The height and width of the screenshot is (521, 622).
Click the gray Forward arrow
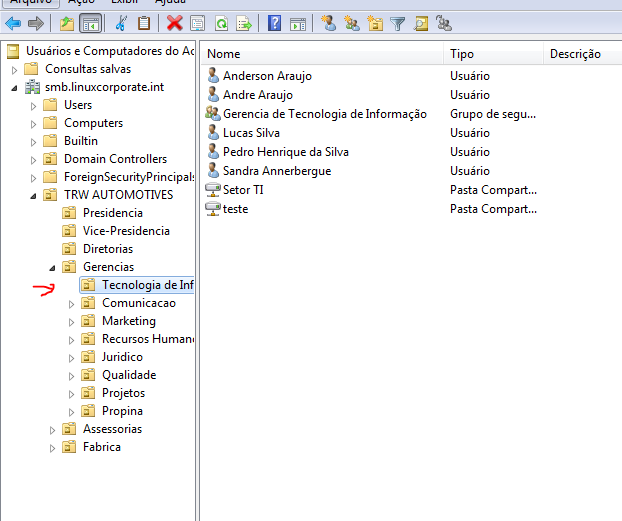coord(36,23)
